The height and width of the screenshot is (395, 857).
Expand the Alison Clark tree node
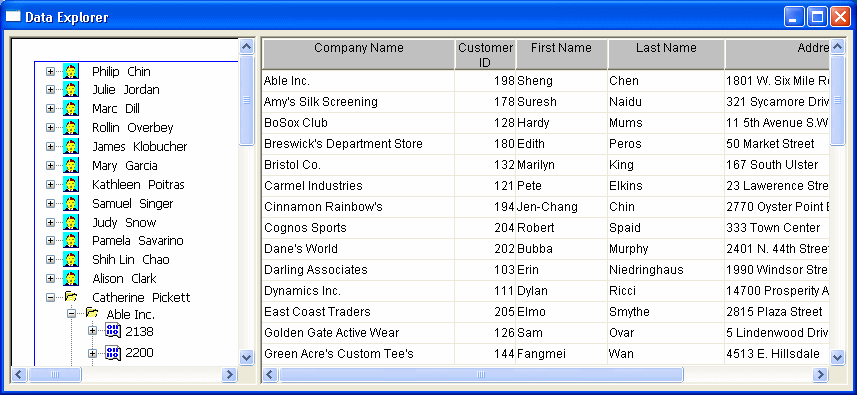50,278
